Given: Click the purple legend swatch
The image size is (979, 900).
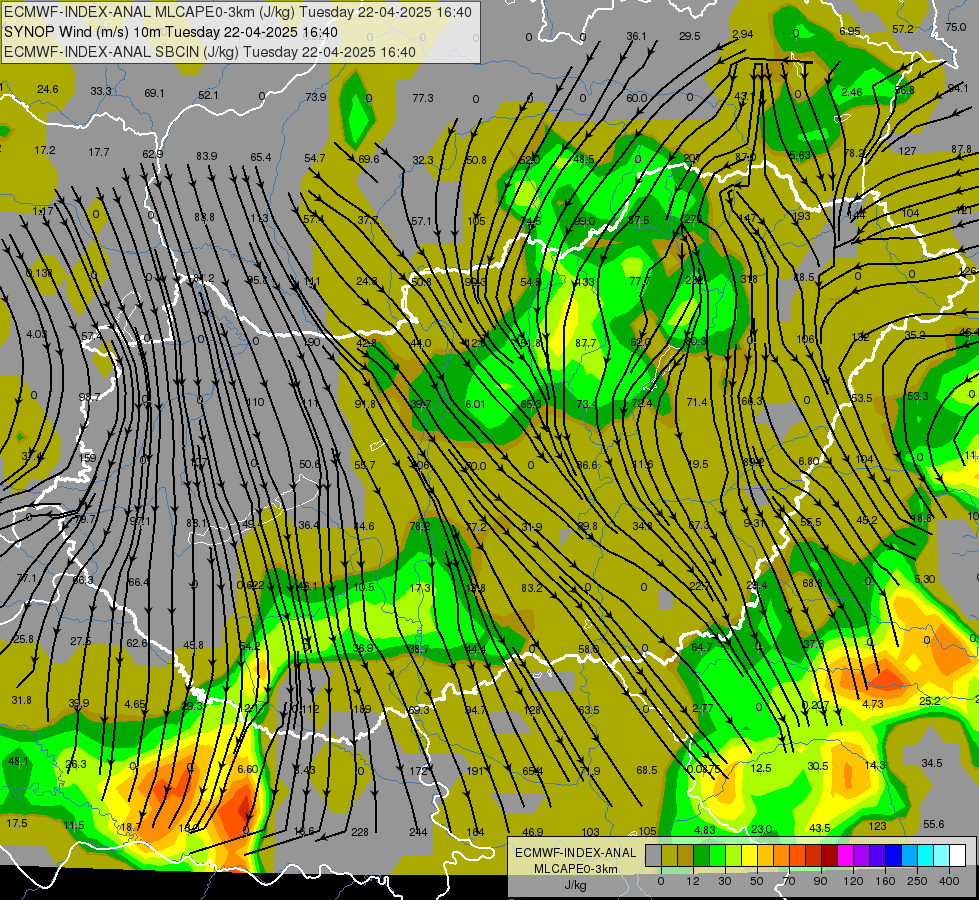Looking at the screenshot, I should pyautogui.click(x=861, y=855).
